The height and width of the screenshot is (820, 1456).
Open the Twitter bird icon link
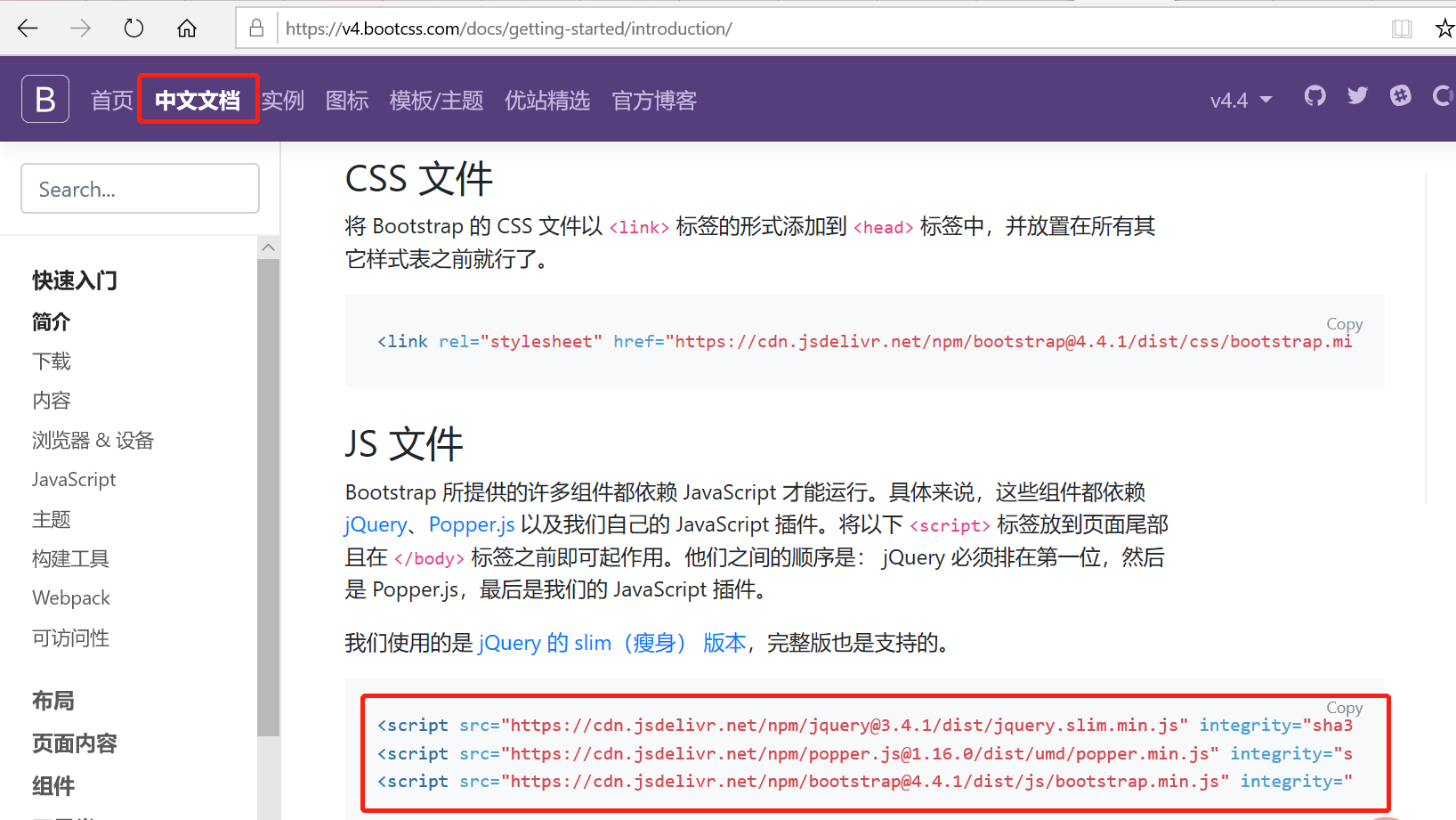pos(1357,95)
